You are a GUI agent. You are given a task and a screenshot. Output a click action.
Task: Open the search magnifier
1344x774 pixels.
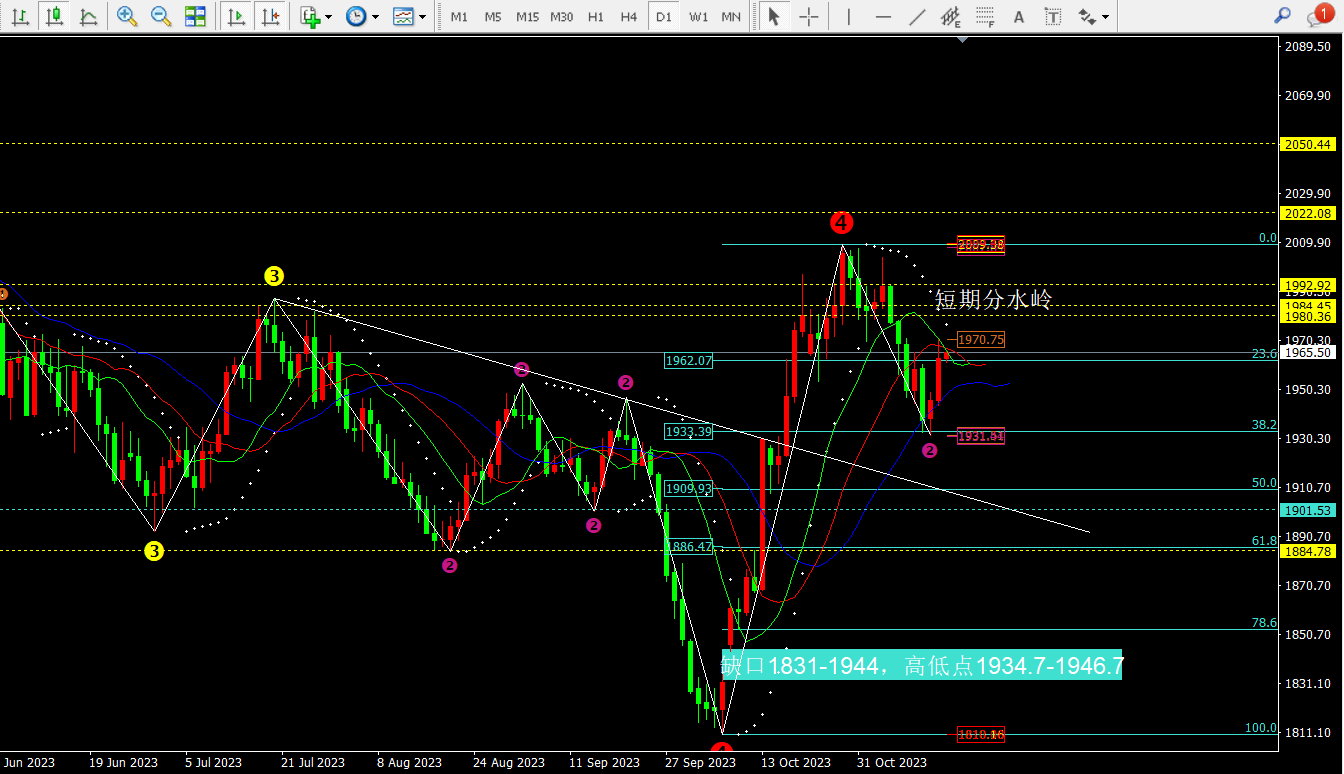coord(1283,16)
